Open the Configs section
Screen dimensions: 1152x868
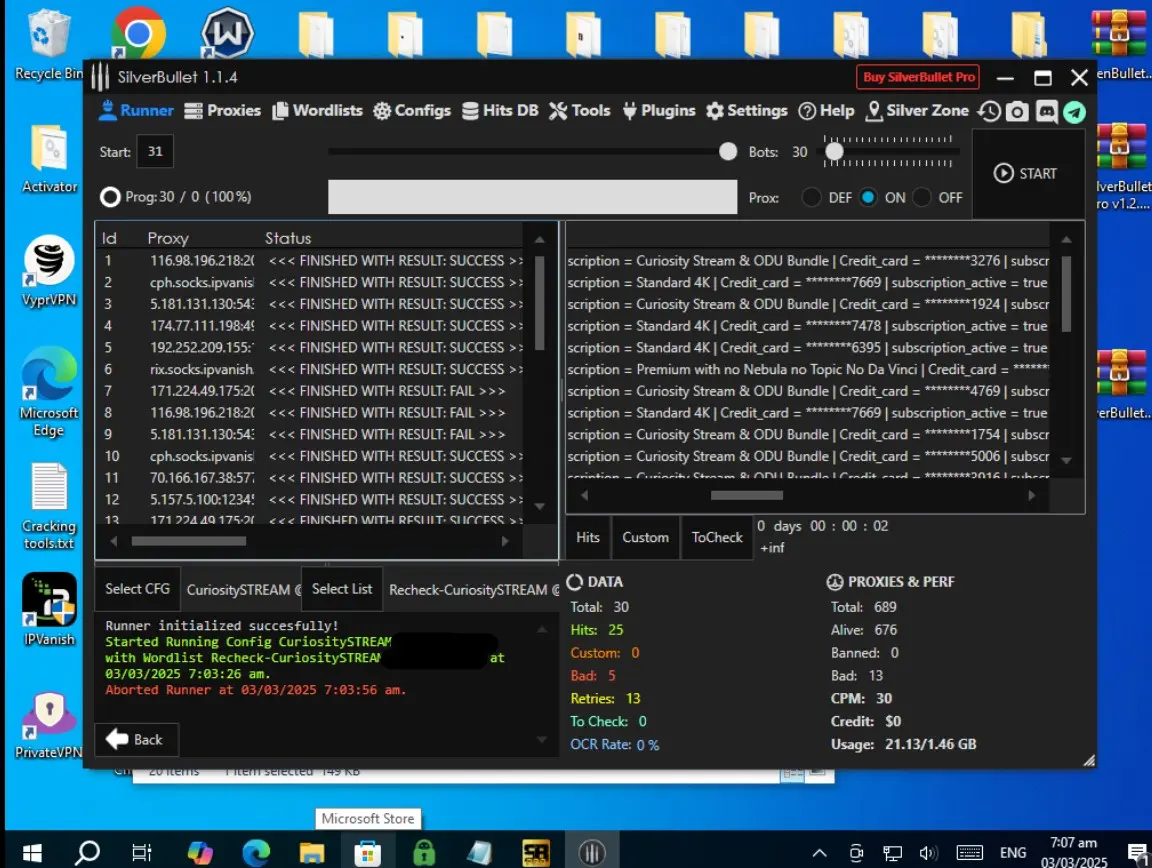click(x=411, y=110)
